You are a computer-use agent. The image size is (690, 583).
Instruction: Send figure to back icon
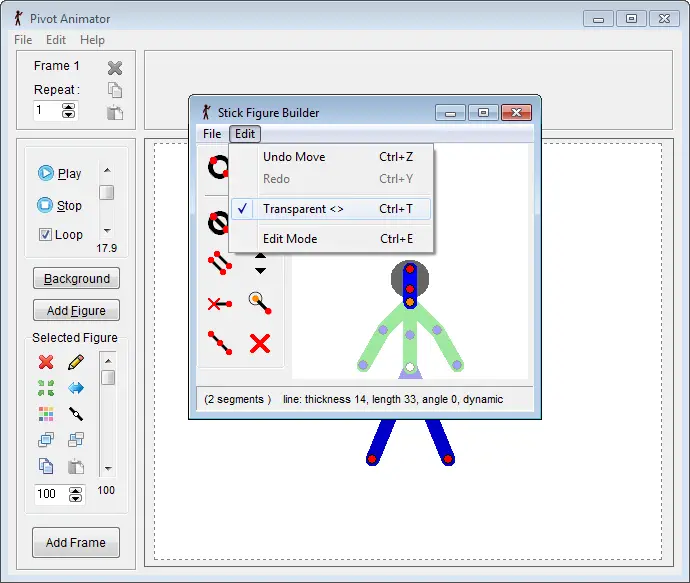point(76,440)
